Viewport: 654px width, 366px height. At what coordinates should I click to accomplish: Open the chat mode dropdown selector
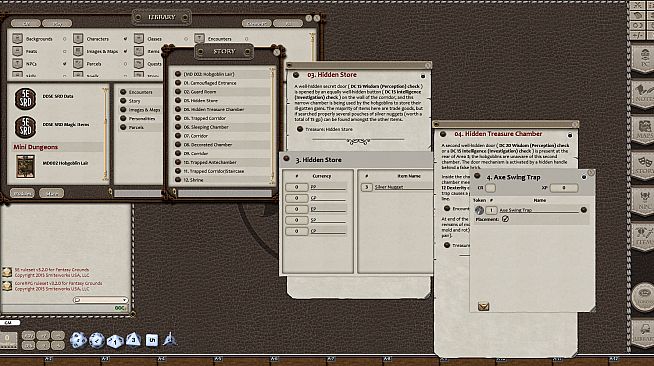click(x=101, y=300)
